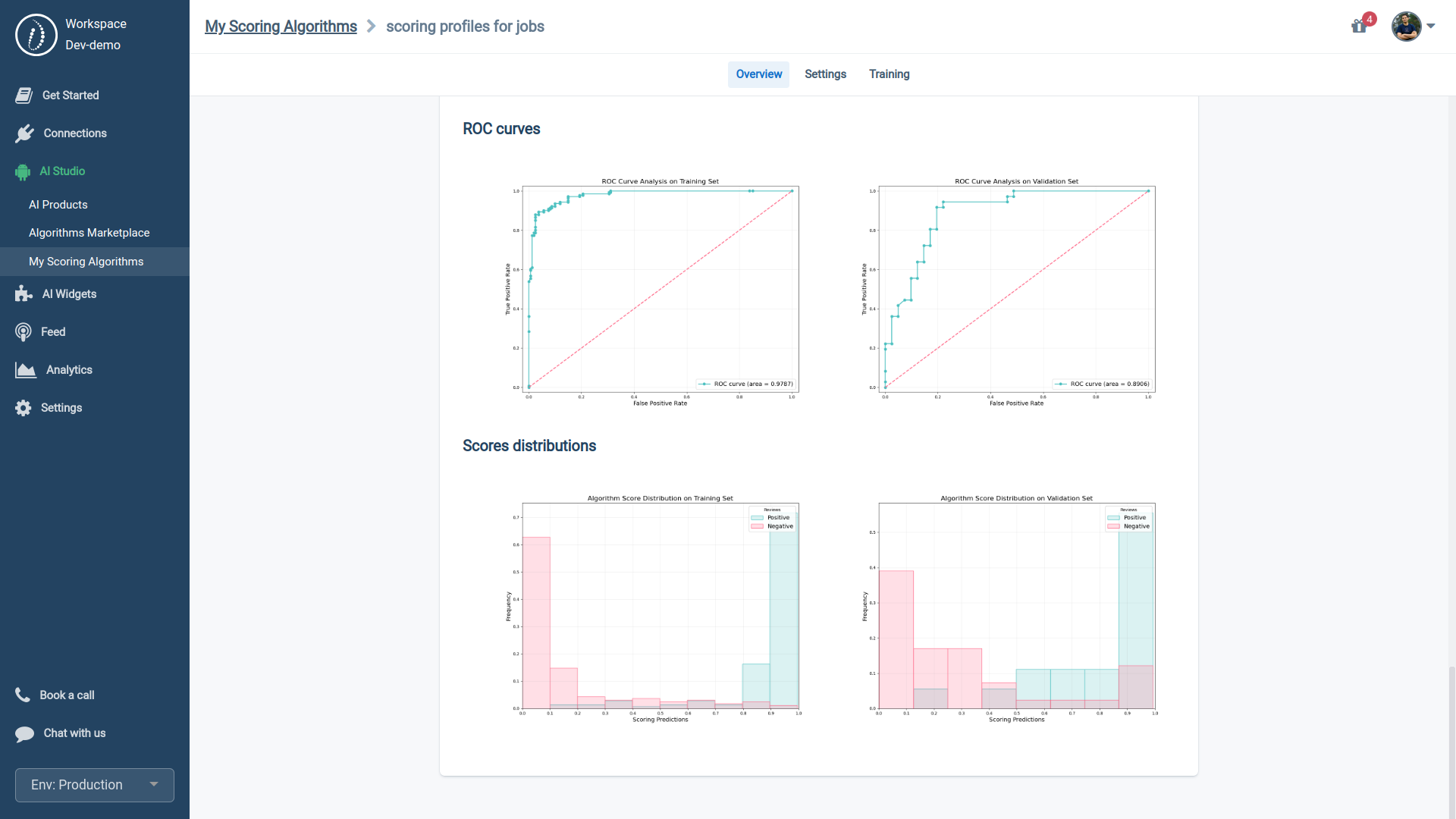Screen dimensions: 1456x819
Task: Open the gift notifications icon
Action: [1359, 27]
